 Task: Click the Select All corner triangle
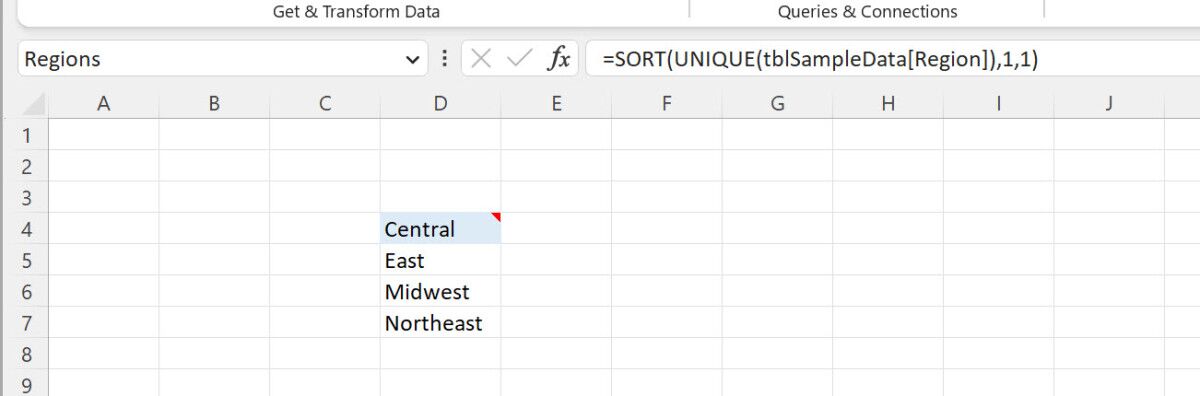click(x=33, y=103)
